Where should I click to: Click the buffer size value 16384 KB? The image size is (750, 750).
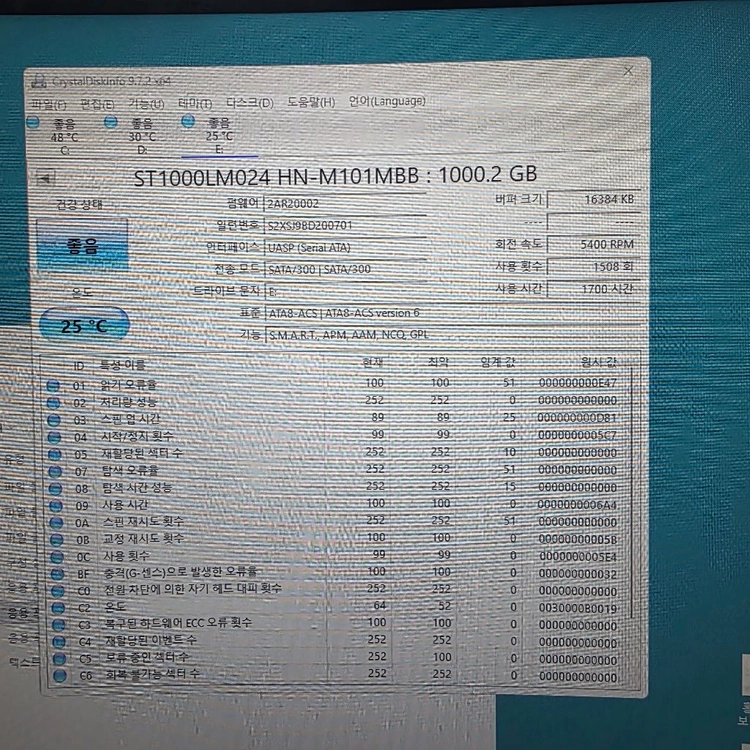[594, 199]
